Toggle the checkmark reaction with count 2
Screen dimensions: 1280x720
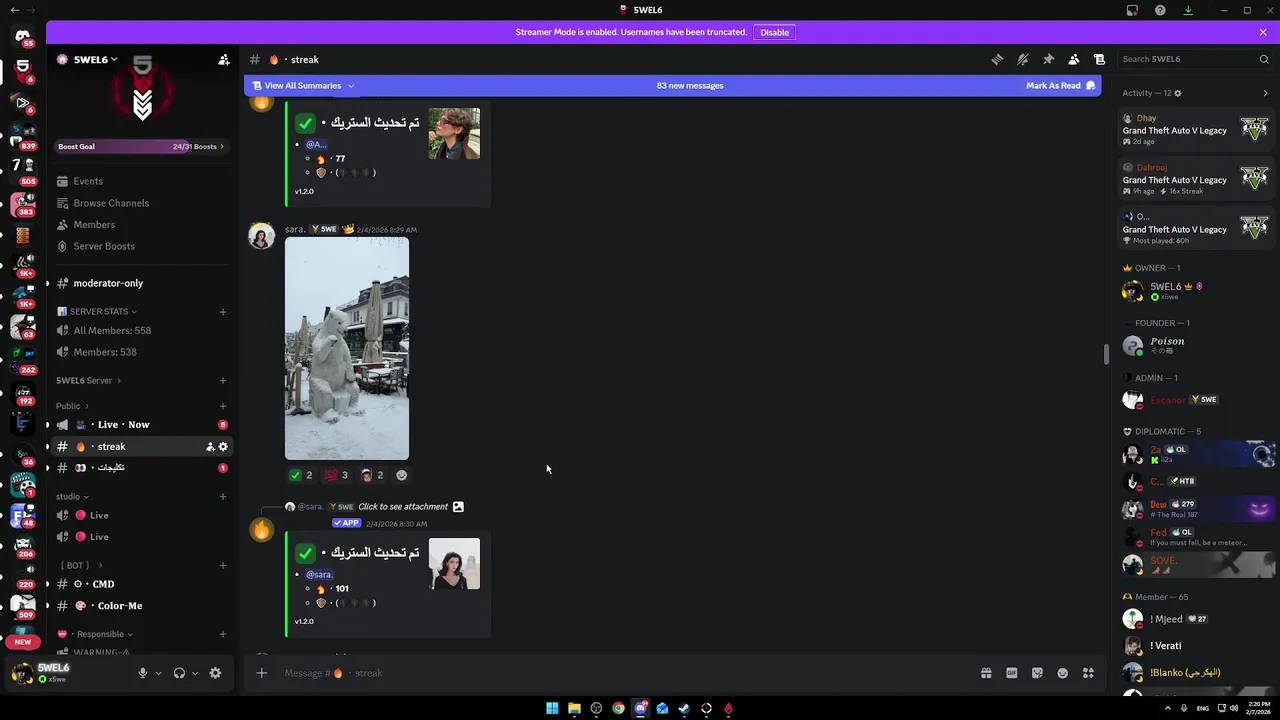pyautogui.click(x=300, y=475)
